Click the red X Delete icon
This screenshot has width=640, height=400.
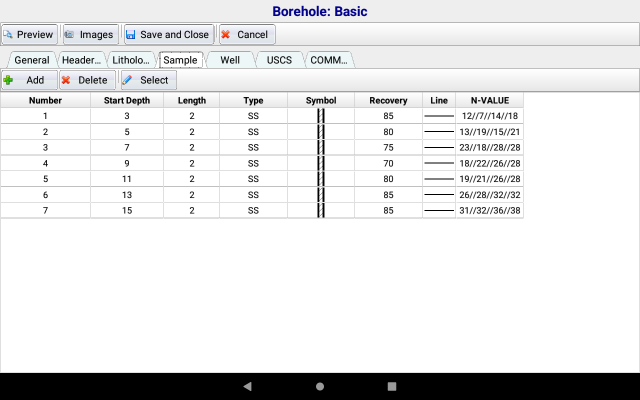click(67, 80)
